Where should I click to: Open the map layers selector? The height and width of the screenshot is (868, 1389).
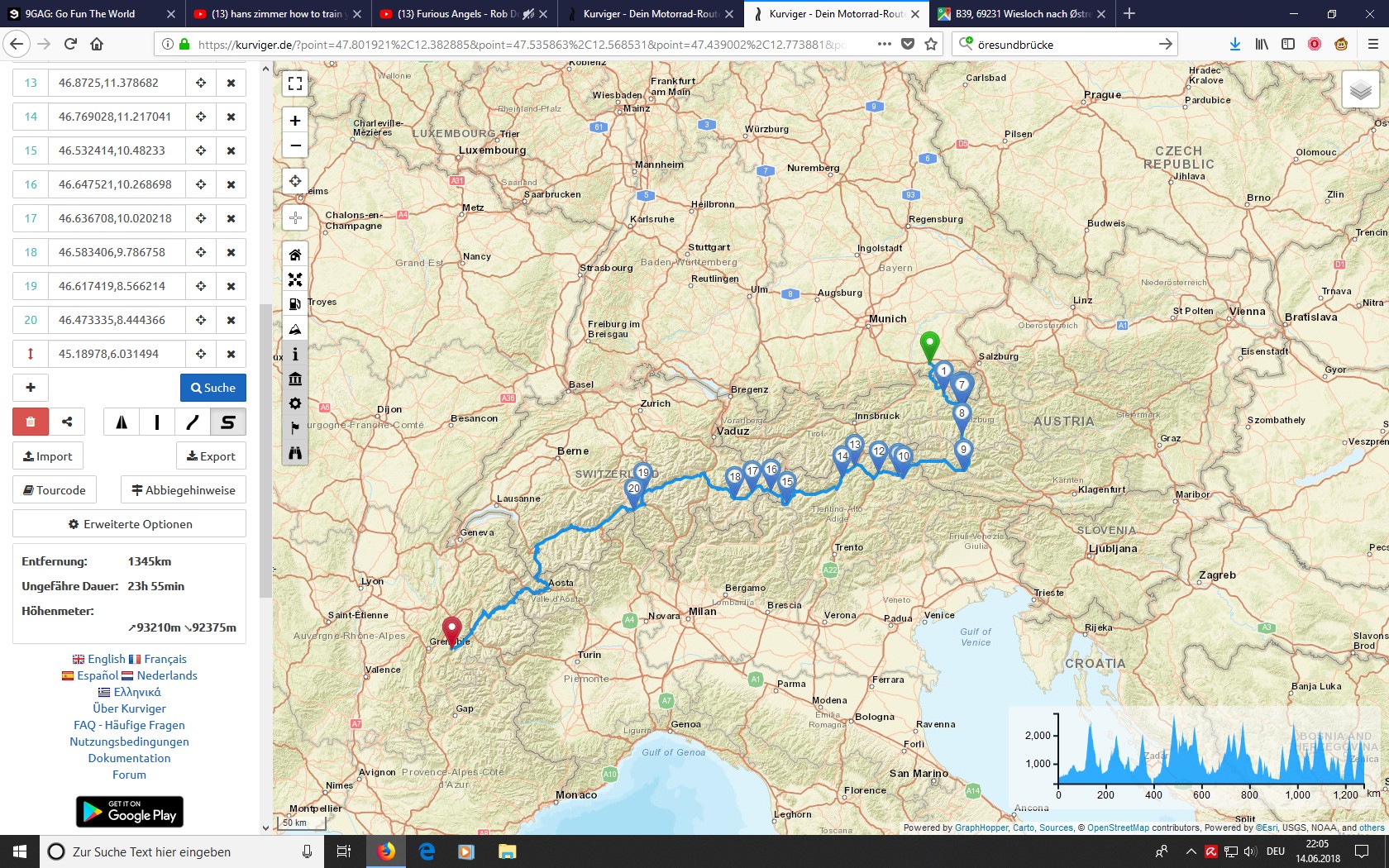1361,90
